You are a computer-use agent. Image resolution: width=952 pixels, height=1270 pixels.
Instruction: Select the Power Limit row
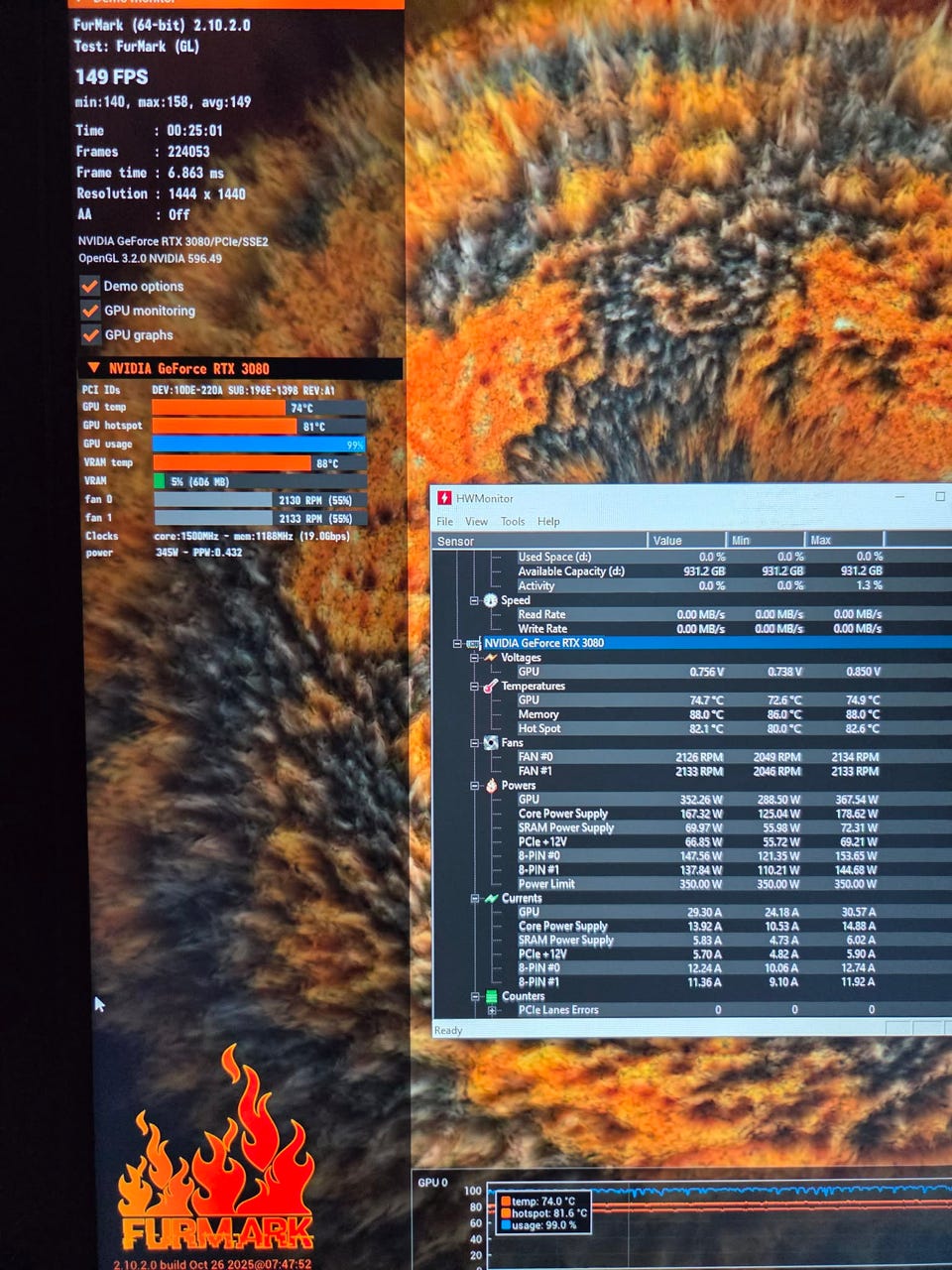691,884
